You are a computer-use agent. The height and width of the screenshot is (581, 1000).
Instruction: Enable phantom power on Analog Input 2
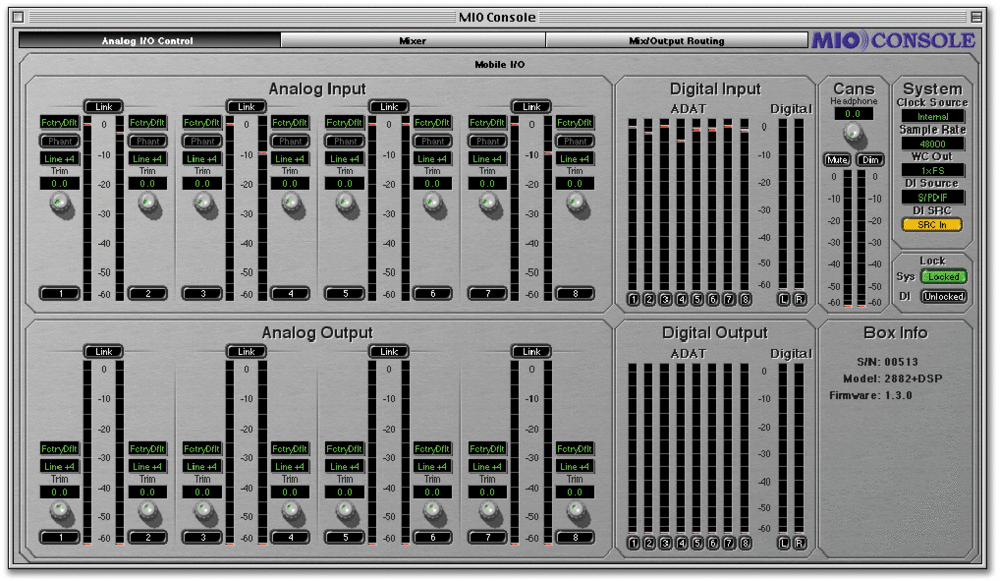click(147, 141)
